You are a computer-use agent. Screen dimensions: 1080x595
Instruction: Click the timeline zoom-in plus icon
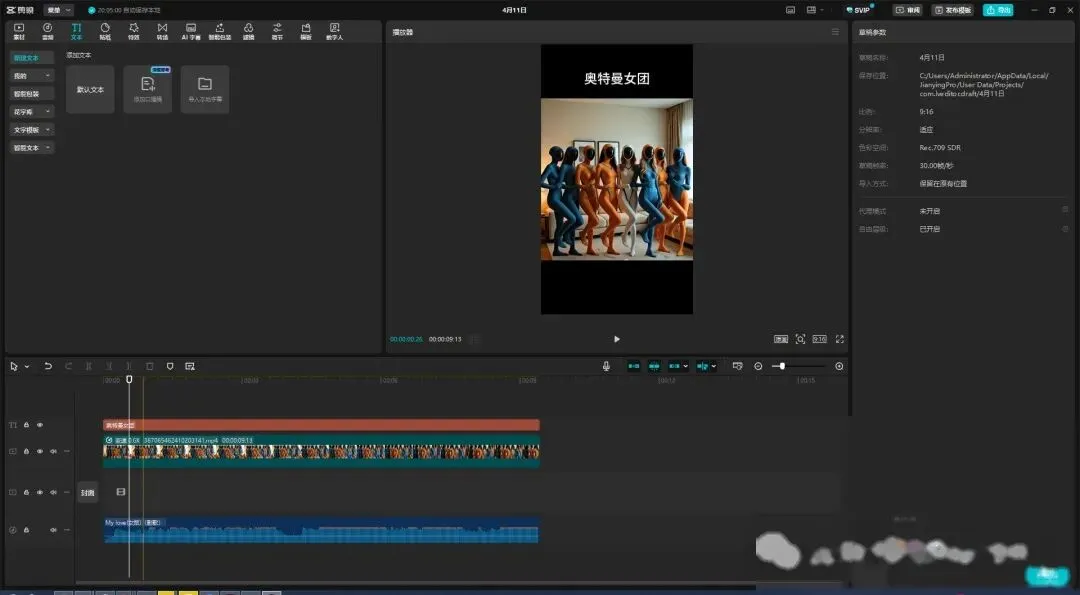pos(839,366)
